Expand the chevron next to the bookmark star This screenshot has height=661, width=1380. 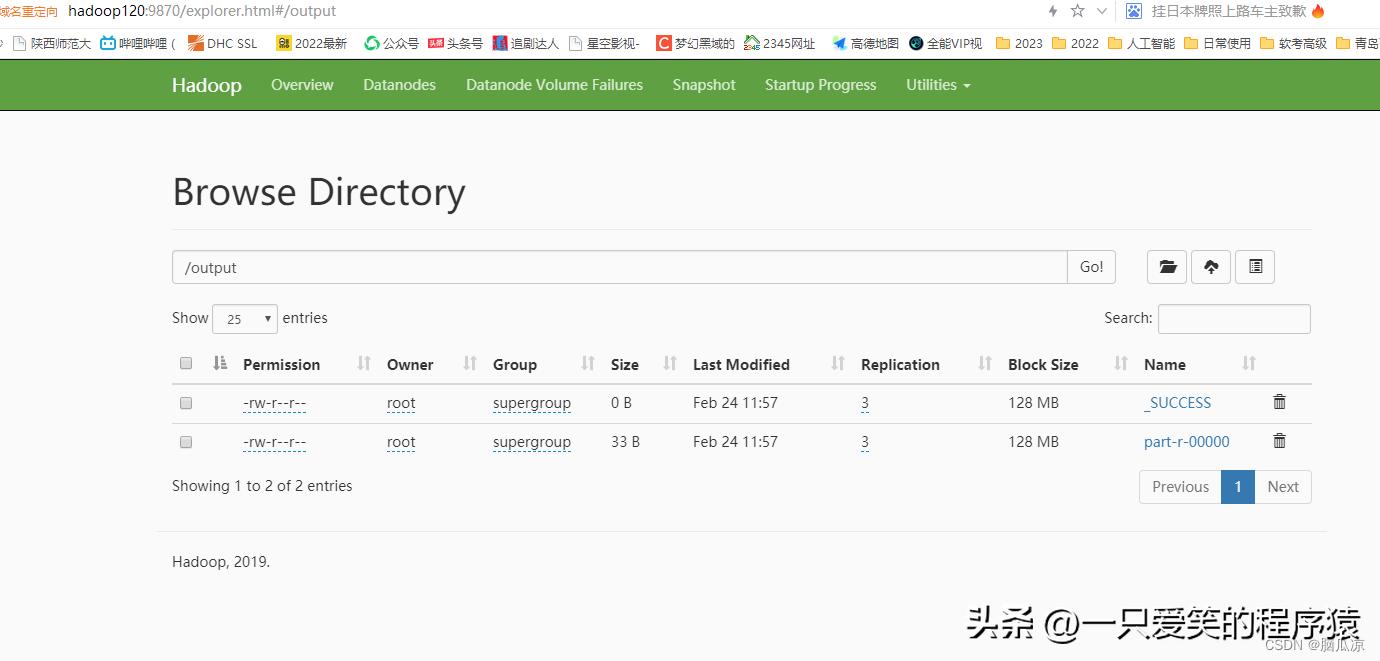pos(1102,11)
